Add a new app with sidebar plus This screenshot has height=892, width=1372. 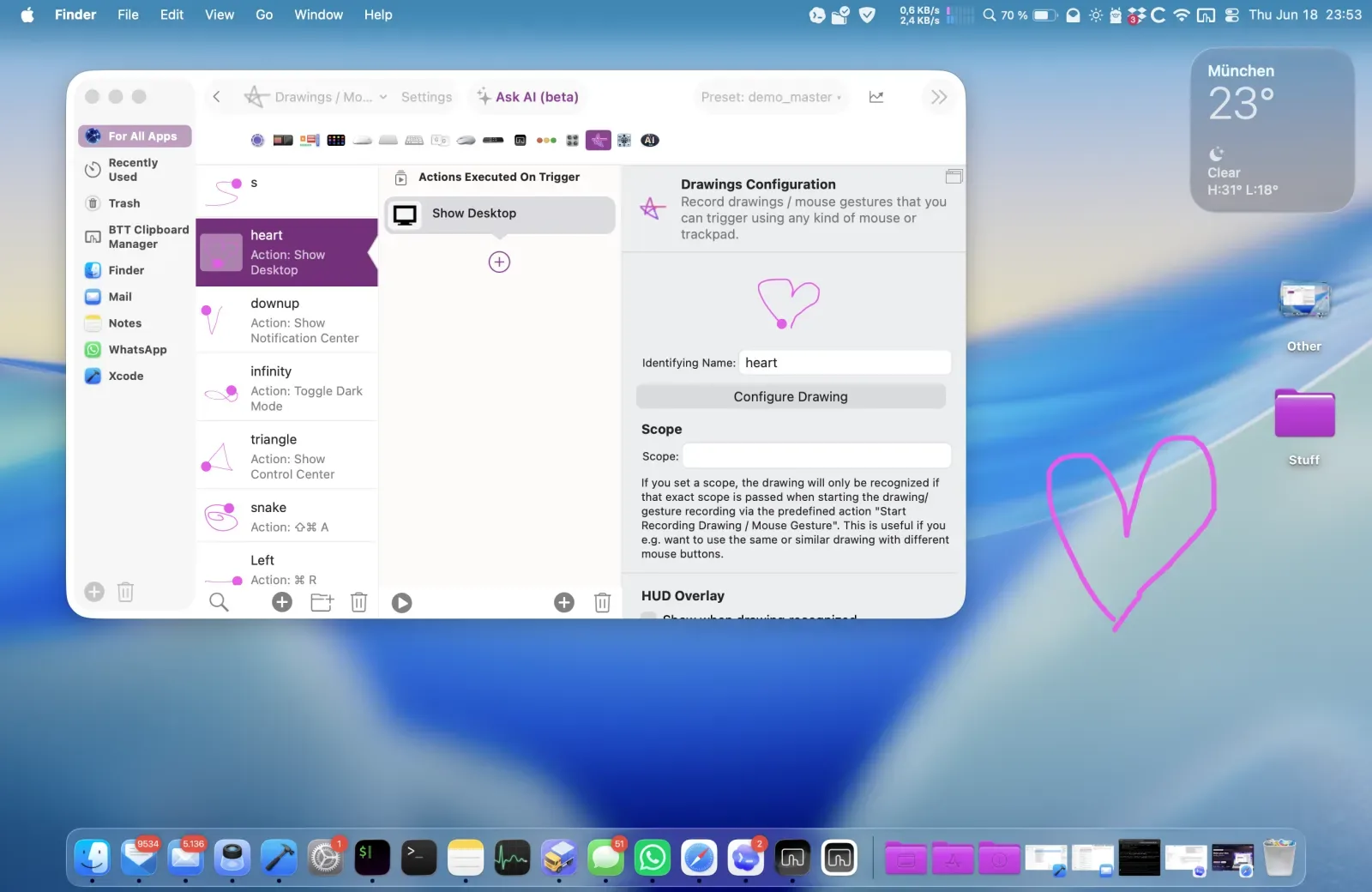click(94, 592)
